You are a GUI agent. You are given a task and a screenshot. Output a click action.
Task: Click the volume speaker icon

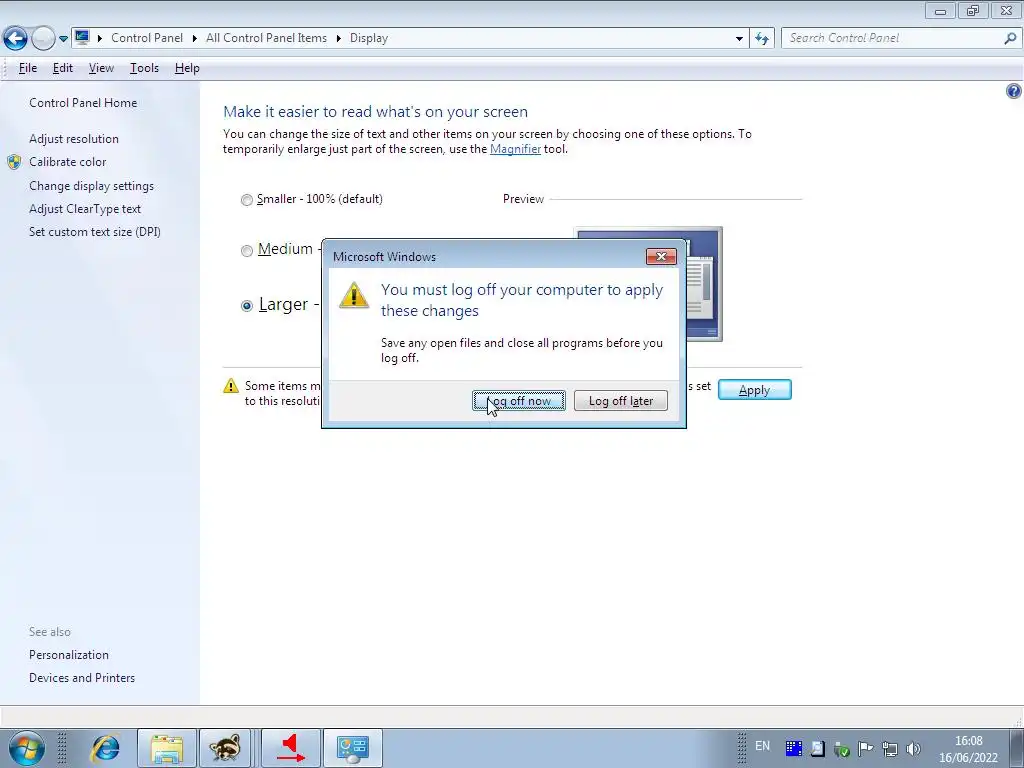[913, 748]
